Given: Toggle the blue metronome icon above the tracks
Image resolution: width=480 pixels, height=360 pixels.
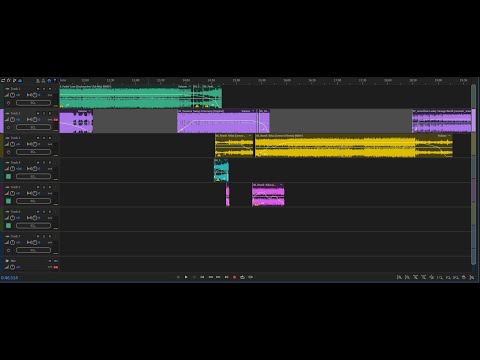Looking at the screenshot, I should pyautogui.click(x=49, y=81).
